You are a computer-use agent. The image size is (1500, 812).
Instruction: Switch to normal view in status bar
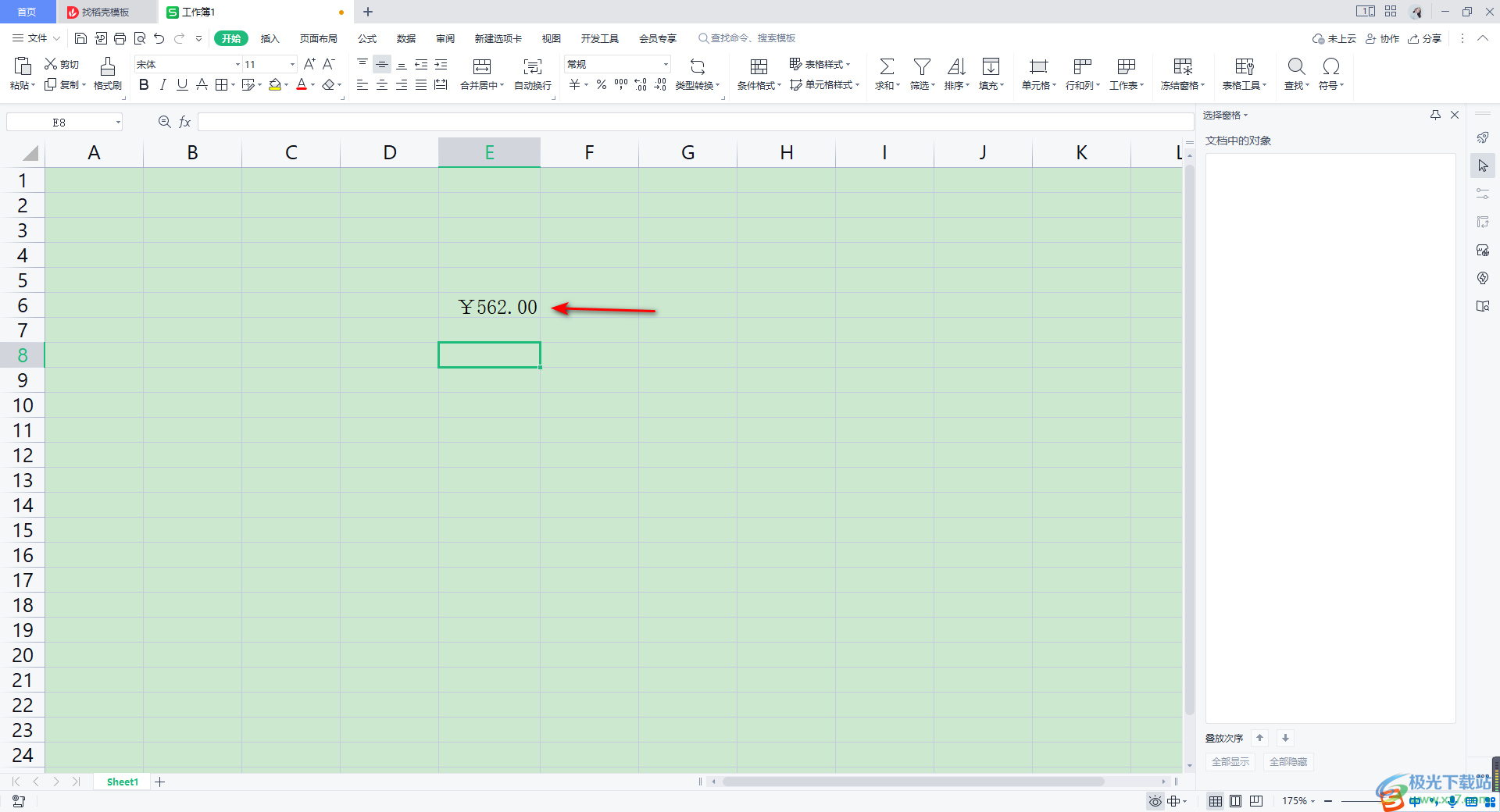point(1216,801)
